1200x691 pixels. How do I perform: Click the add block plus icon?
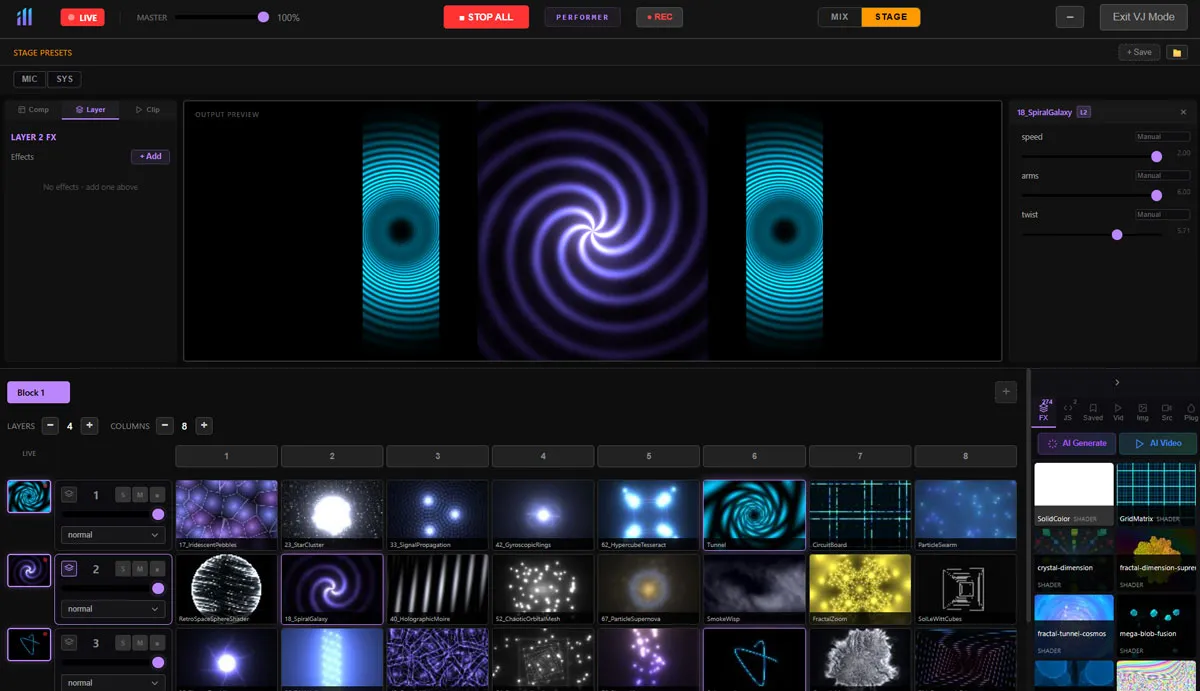pos(1006,392)
